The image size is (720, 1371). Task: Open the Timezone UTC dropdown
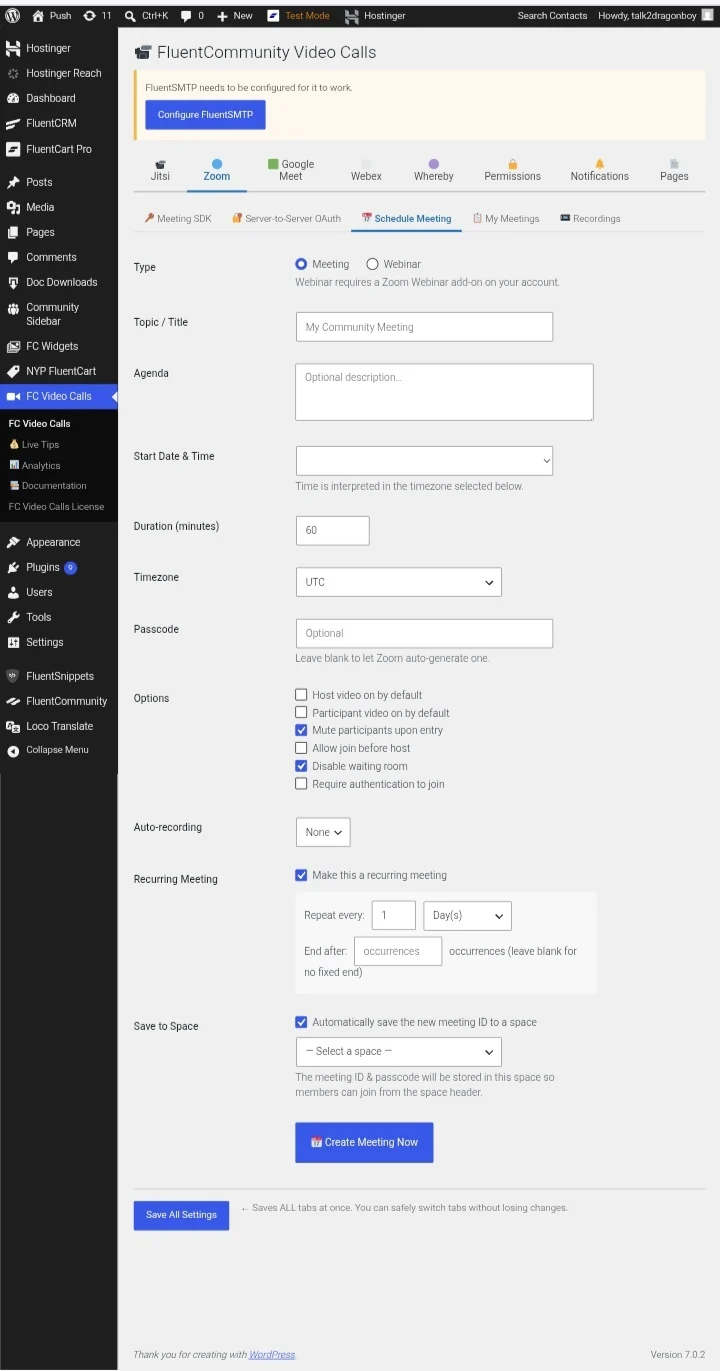tap(398, 582)
